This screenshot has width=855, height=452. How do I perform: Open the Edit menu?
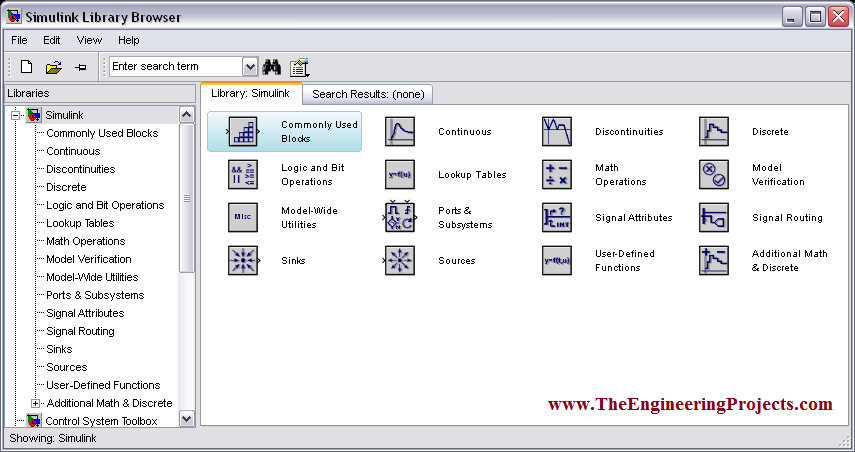click(52, 40)
